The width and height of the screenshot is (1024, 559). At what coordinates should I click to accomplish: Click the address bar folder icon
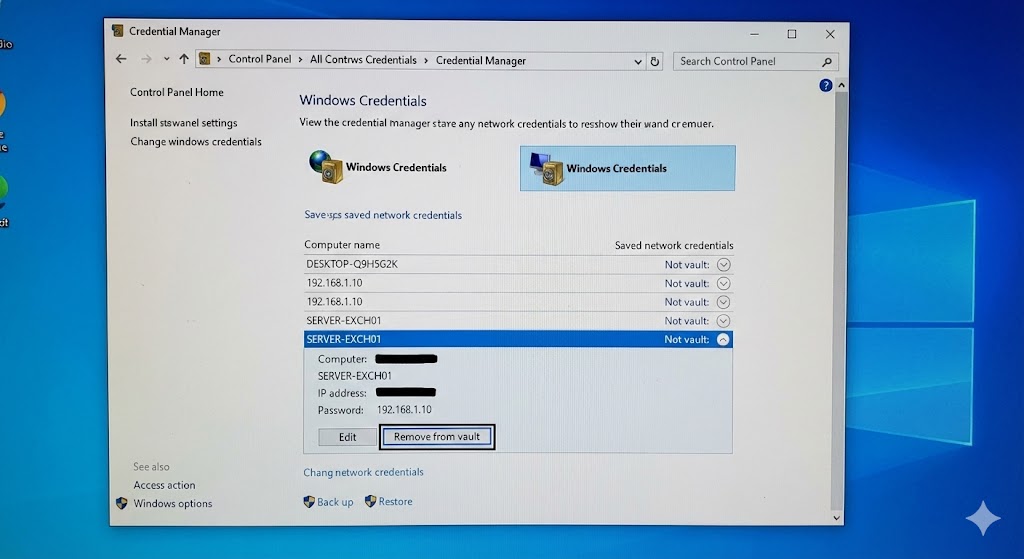click(204, 59)
